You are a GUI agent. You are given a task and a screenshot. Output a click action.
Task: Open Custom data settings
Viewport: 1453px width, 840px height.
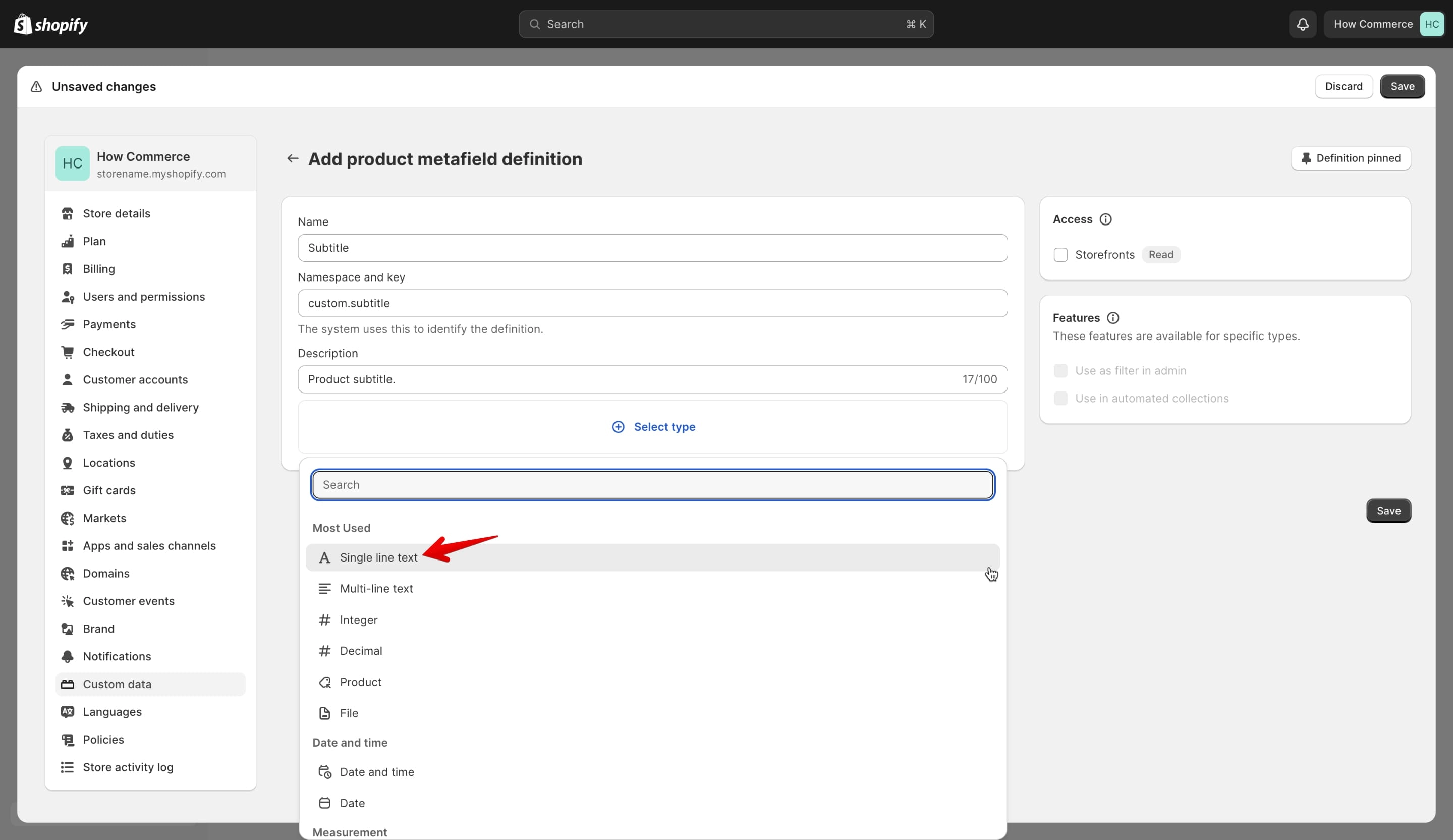coord(150,684)
